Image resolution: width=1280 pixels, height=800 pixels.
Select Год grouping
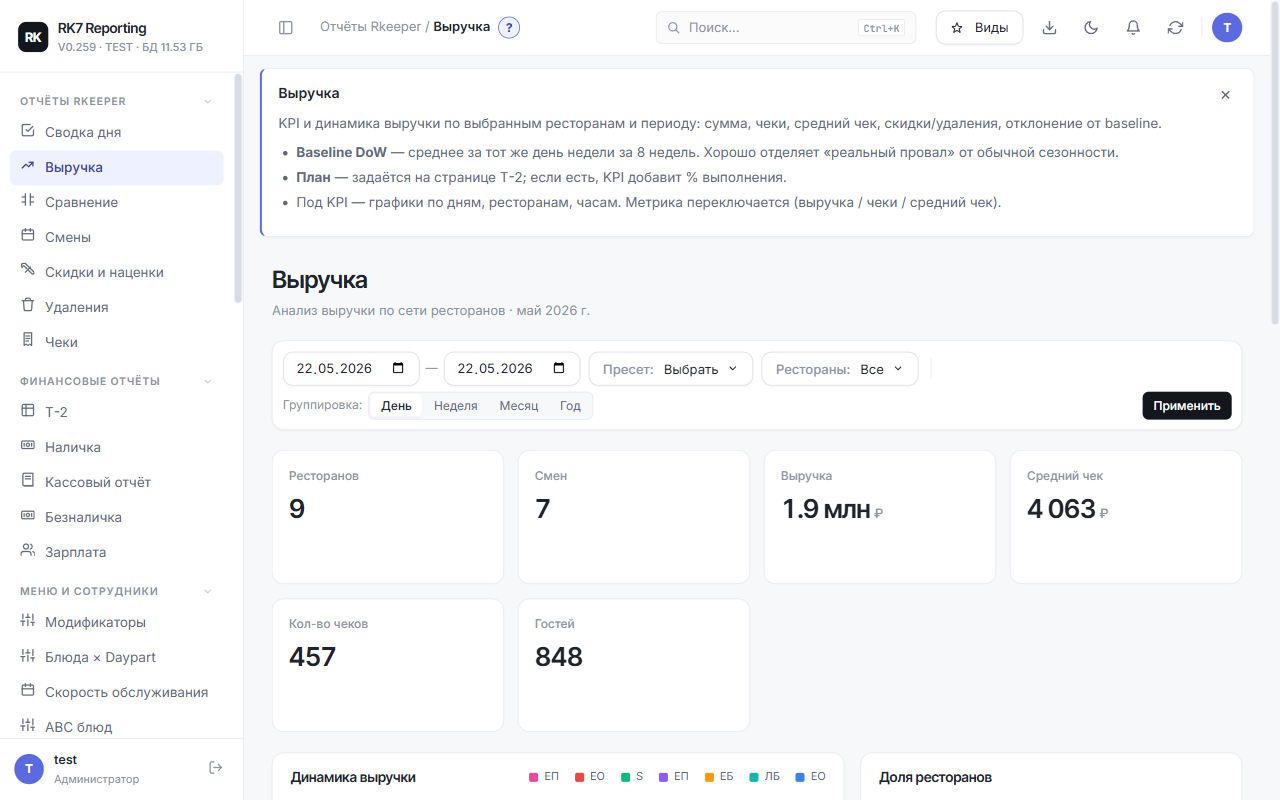(x=570, y=406)
